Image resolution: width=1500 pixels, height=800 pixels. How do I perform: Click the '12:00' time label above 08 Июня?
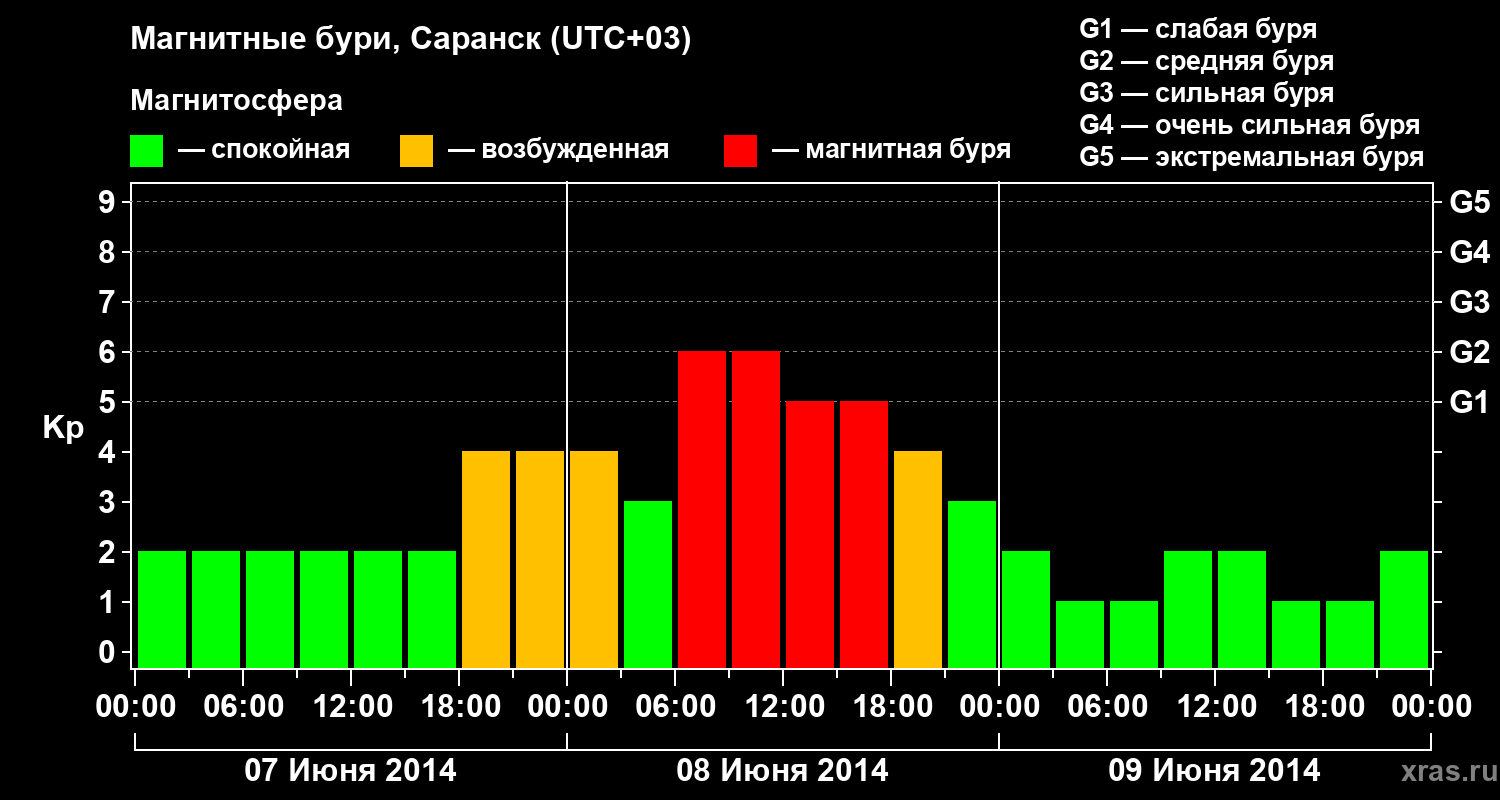click(783, 706)
